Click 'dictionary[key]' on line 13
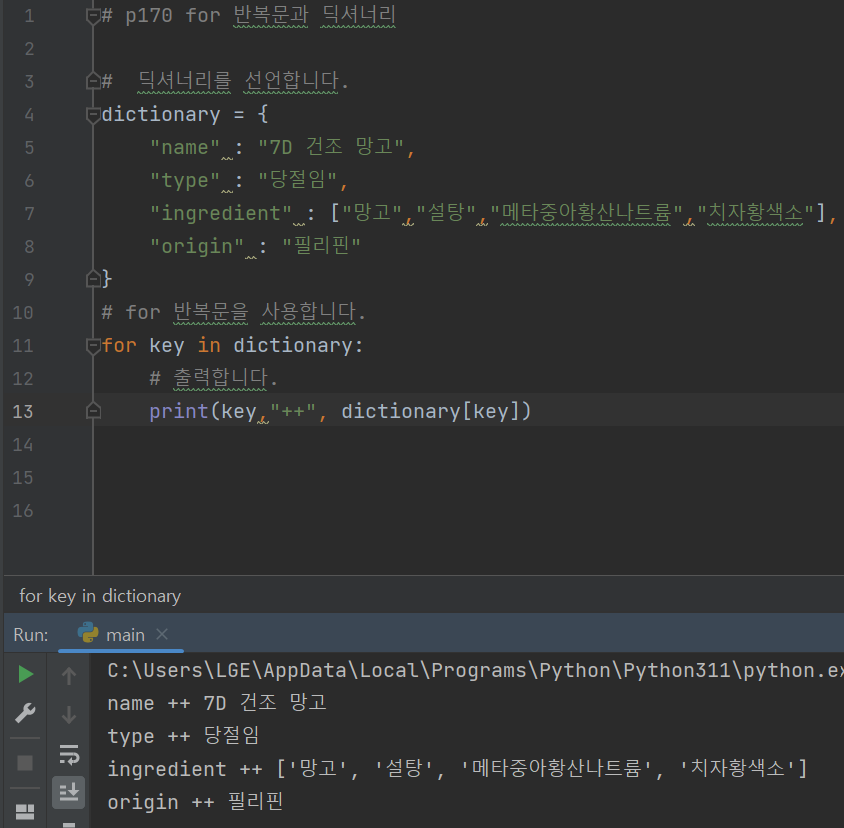844x828 pixels. click(430, 411)
